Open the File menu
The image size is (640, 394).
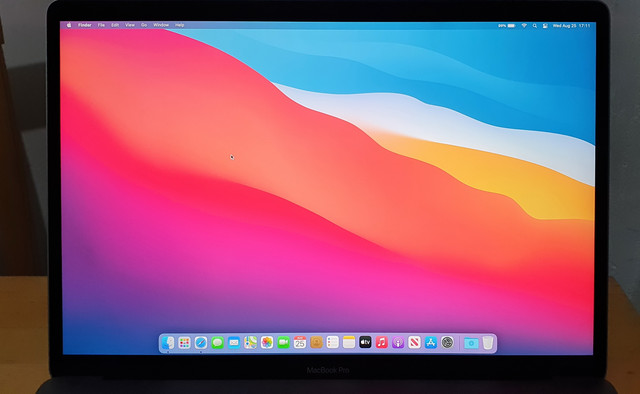101,25
